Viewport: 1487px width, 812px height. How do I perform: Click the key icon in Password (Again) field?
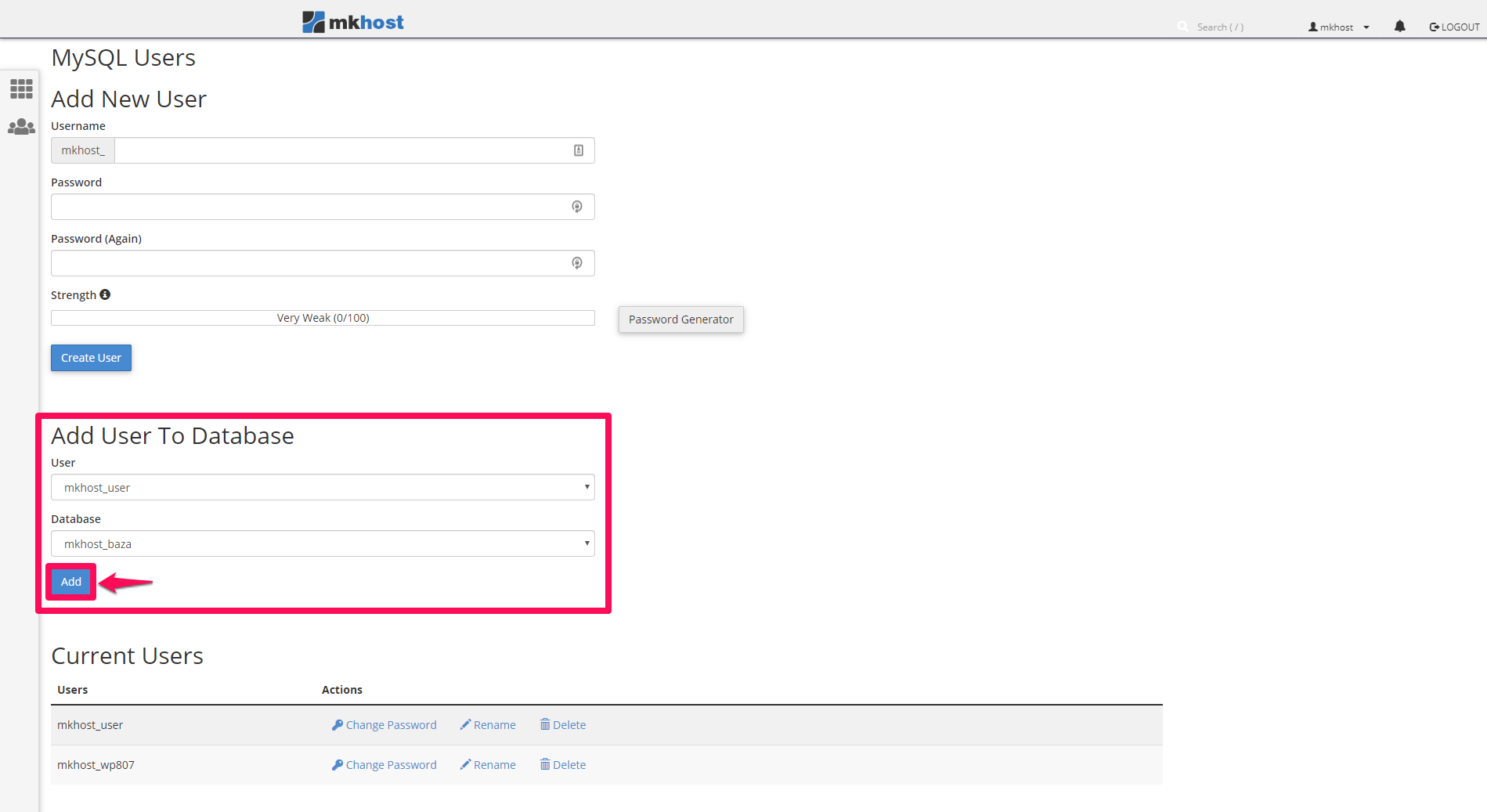[x=577, y=263]
